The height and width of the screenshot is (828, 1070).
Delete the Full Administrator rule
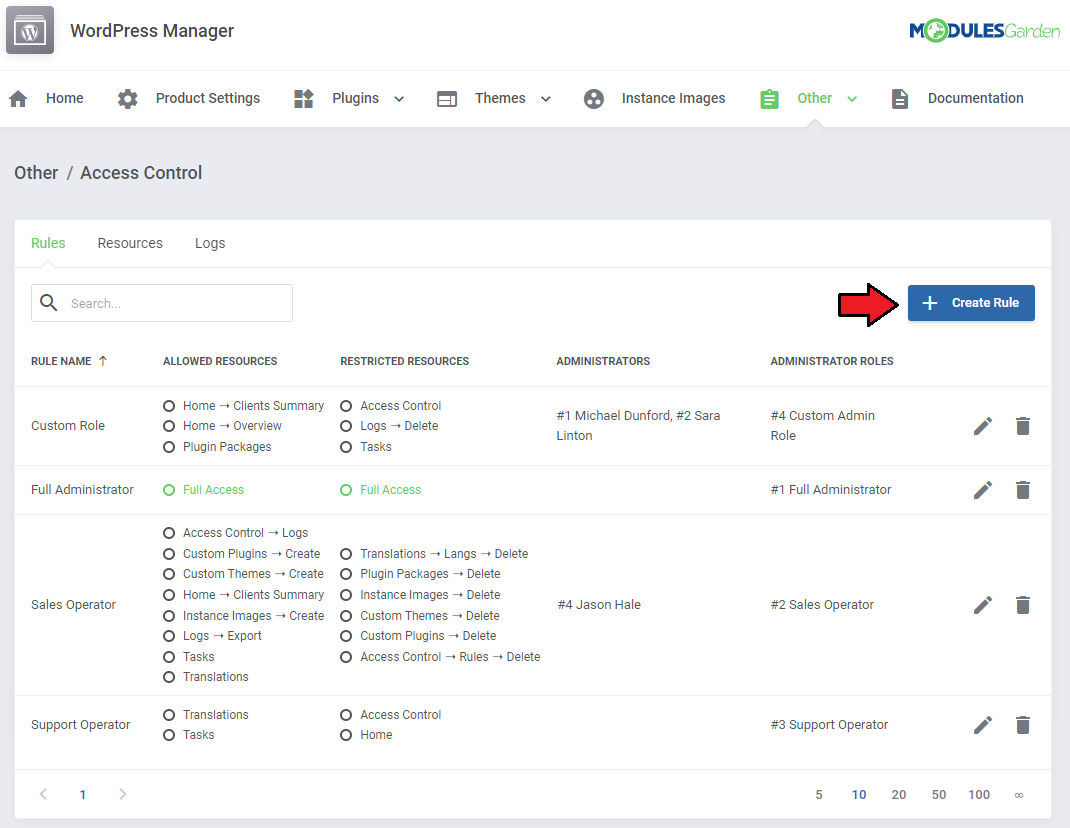1022,490
